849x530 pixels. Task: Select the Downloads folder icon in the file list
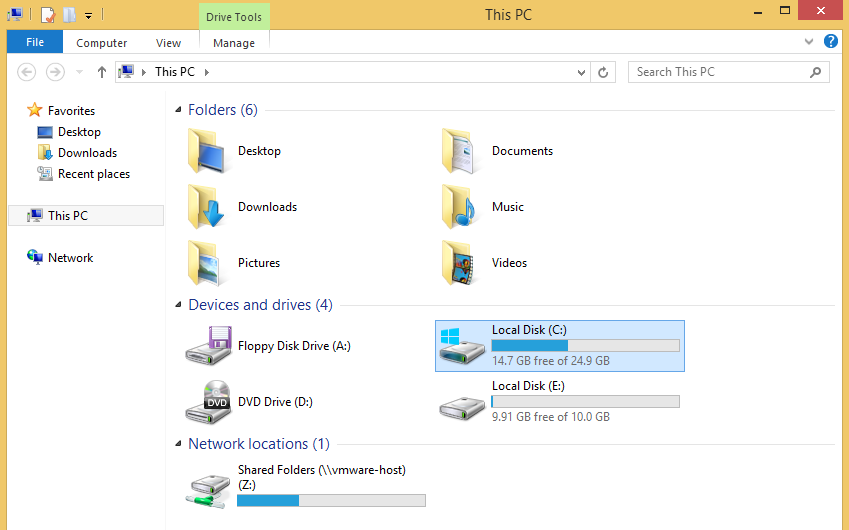(207, 207)
